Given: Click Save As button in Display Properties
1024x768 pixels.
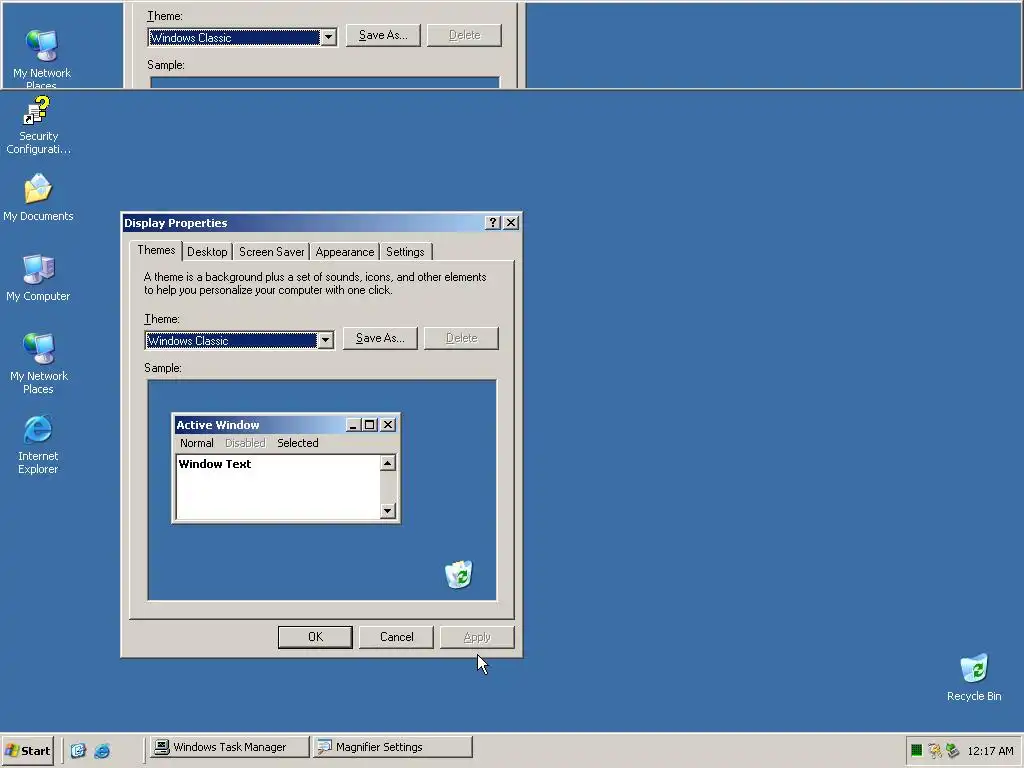Looking at the screenshot, I should 380,338.
